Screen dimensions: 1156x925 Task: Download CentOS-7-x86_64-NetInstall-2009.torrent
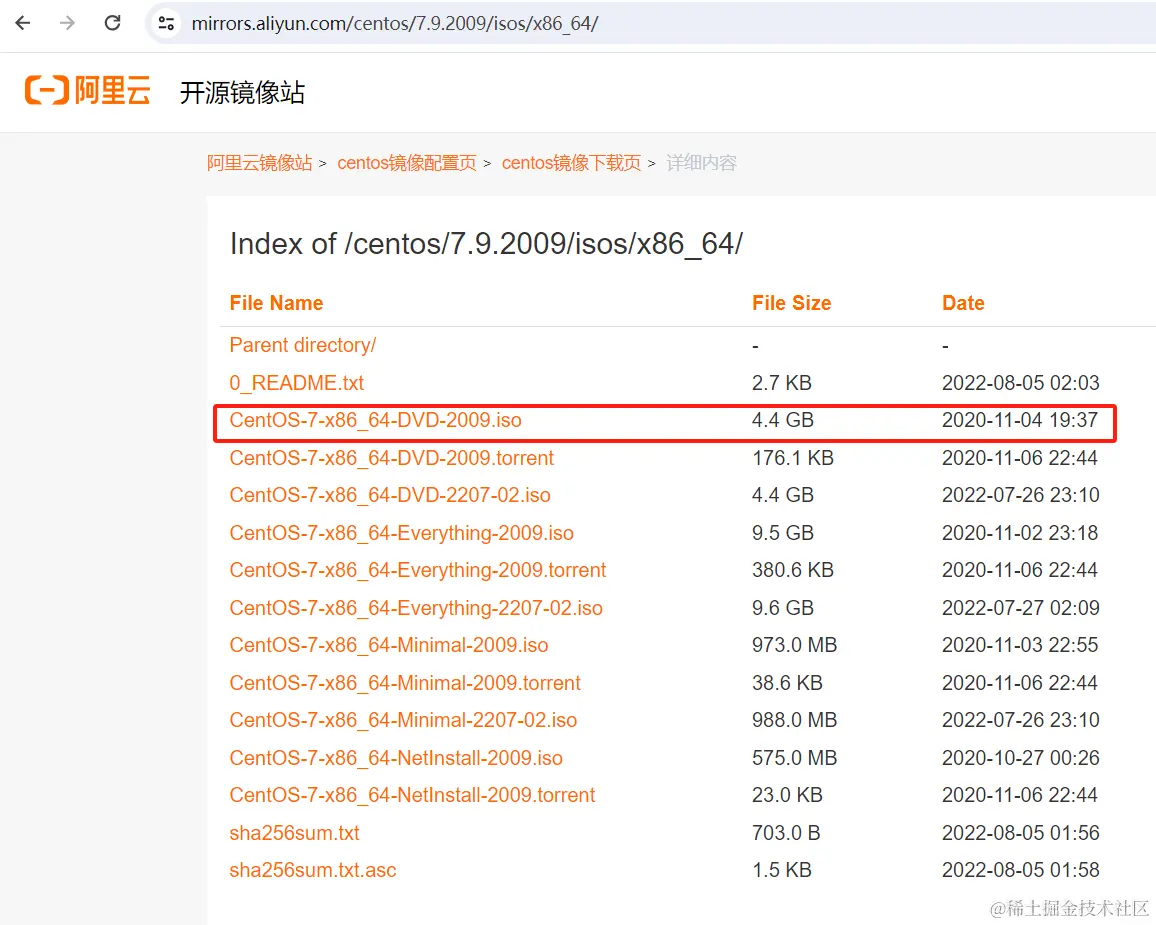412,795
